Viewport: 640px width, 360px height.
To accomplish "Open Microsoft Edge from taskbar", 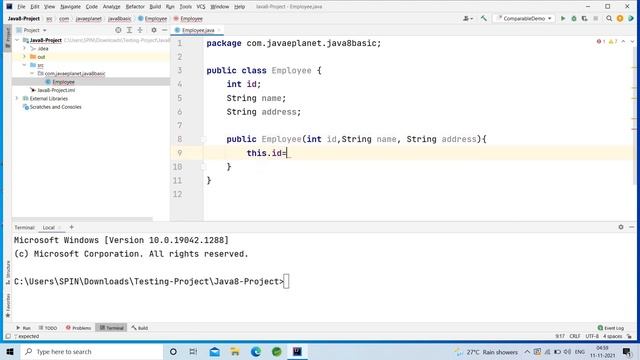I will click(256, 351).
